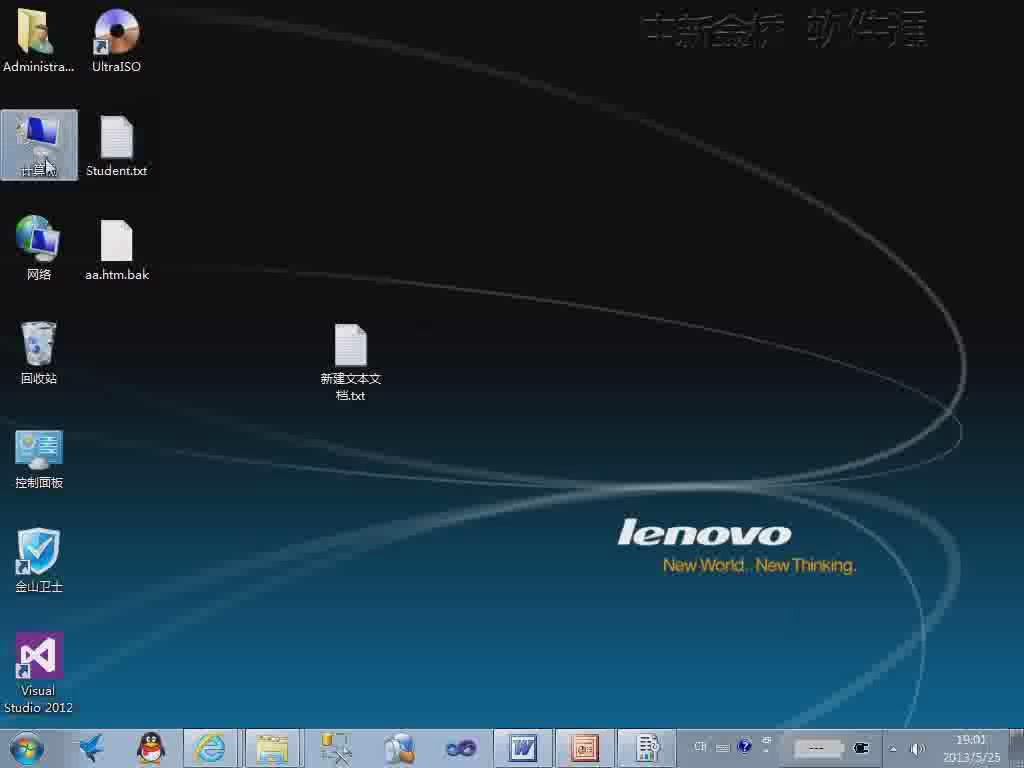This screenshot has width=1024, height=768.
Task: Launch Internet Explorer from the taskbar
Action: point(210,748)
